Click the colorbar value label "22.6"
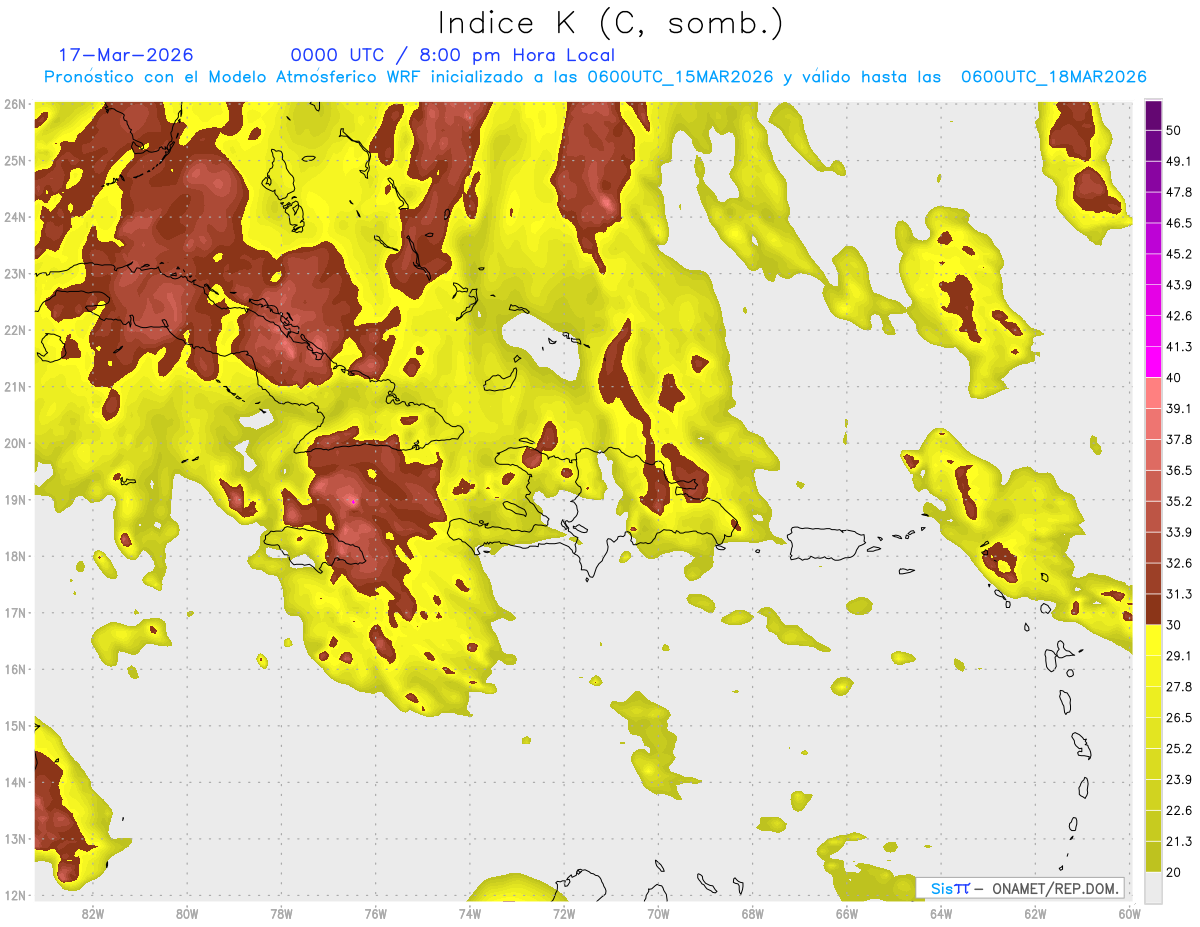Viewport: 1200px width, 927px height. (1178, 810)
